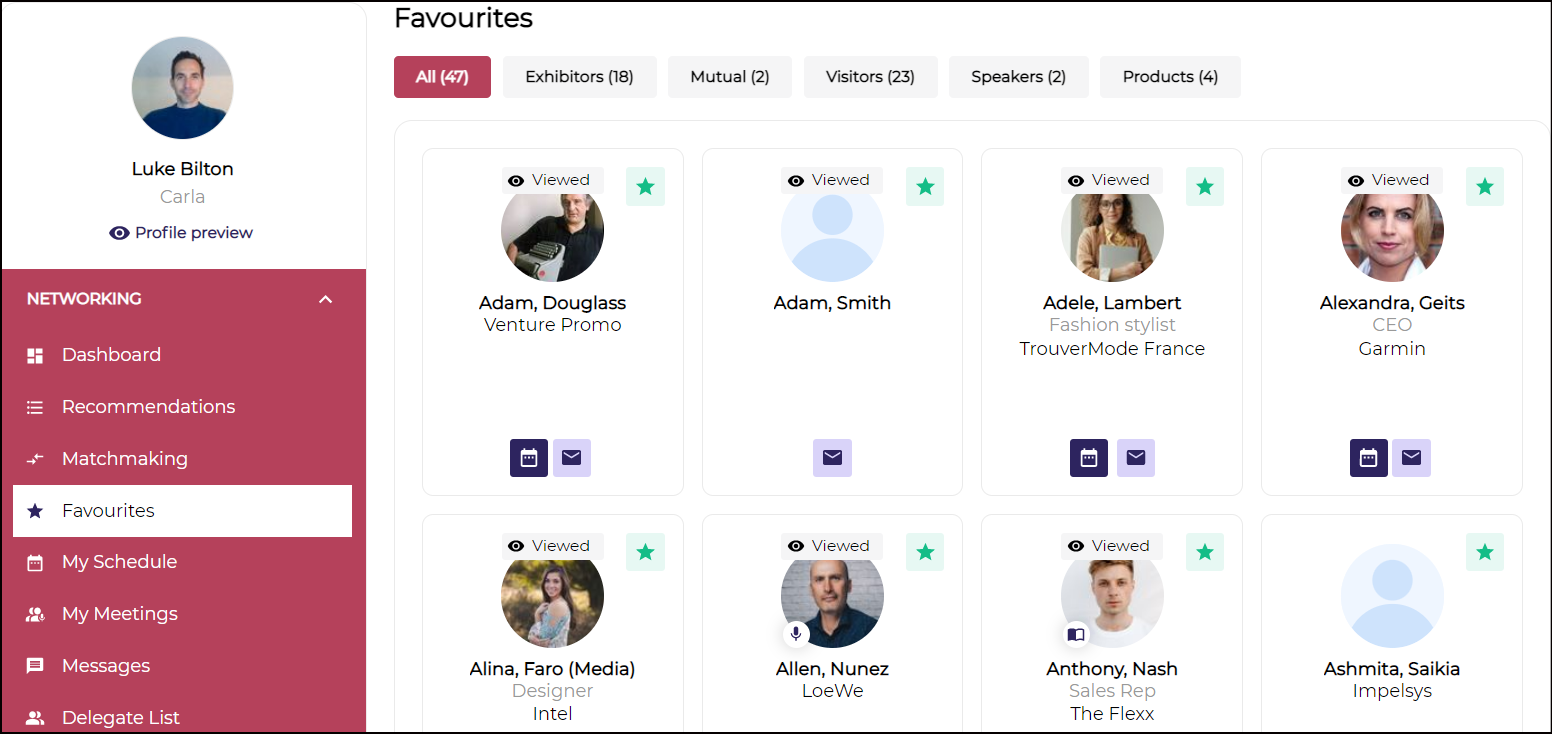Open Dashboard from the sidebar
The image size is (1552, 734).
111,355
